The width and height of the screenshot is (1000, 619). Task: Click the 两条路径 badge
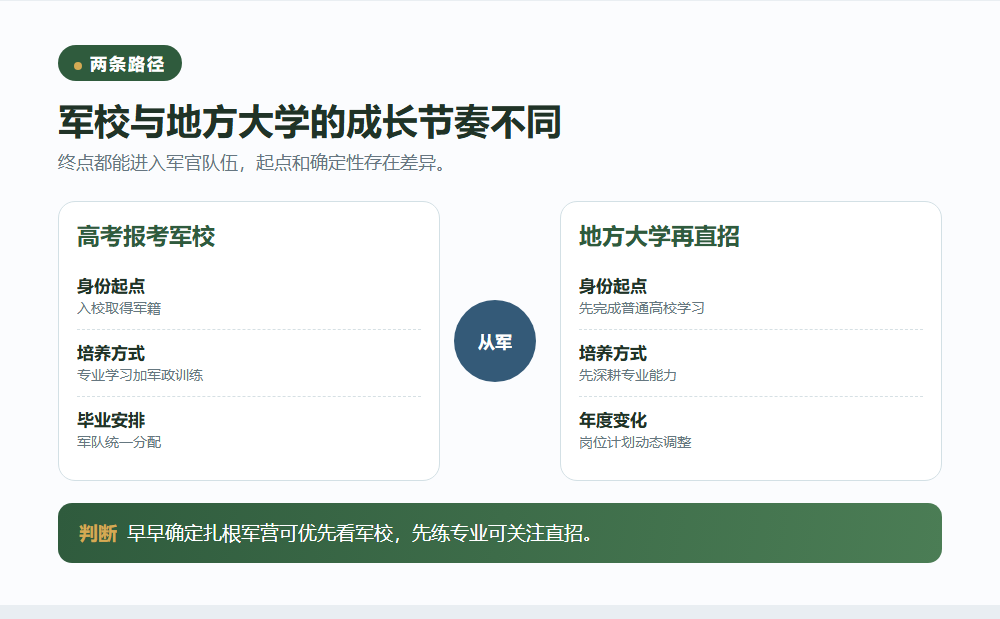click(x=120, y=63)
